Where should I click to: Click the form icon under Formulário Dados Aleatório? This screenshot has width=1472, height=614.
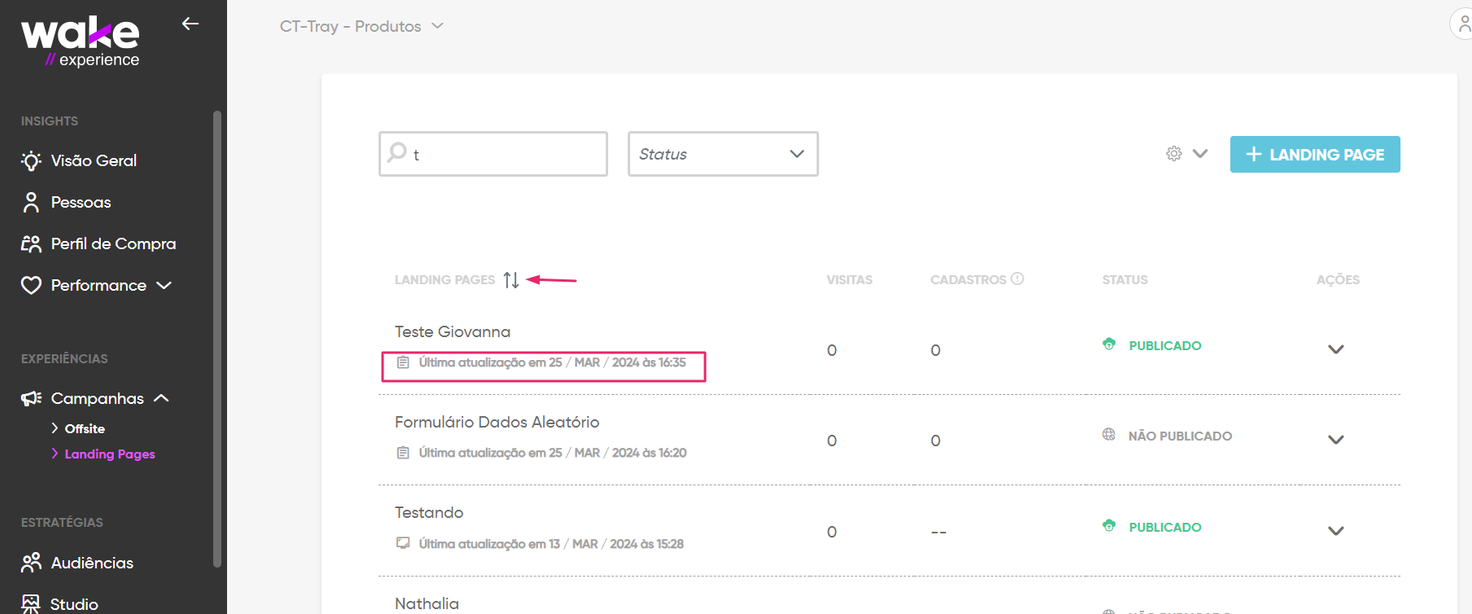point(403,453)
